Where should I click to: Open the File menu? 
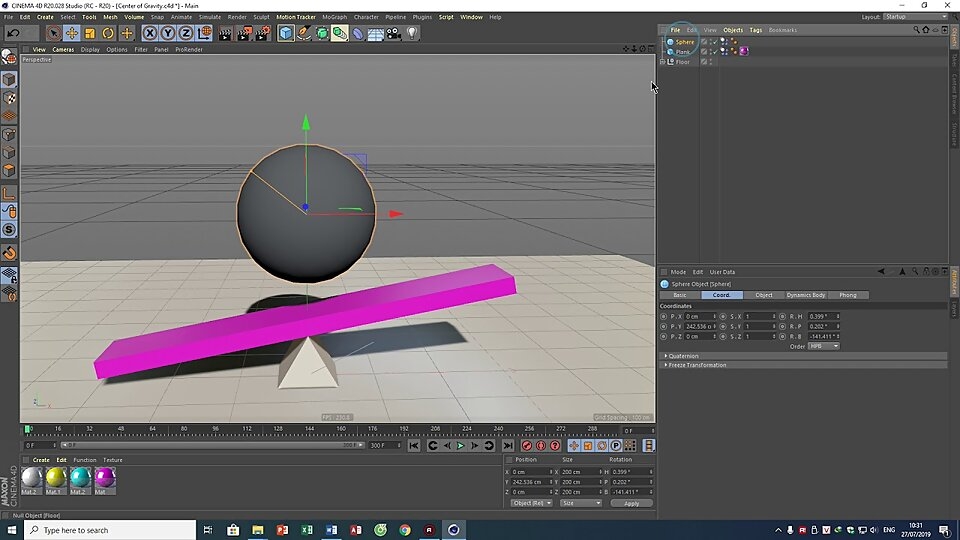(x=9, y=17)
